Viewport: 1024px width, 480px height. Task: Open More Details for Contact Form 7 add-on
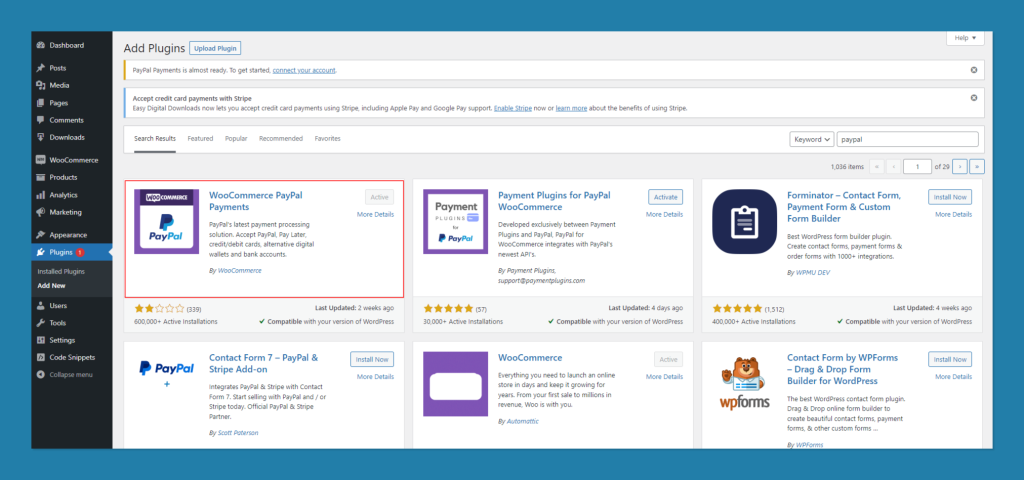click(376, 377)
